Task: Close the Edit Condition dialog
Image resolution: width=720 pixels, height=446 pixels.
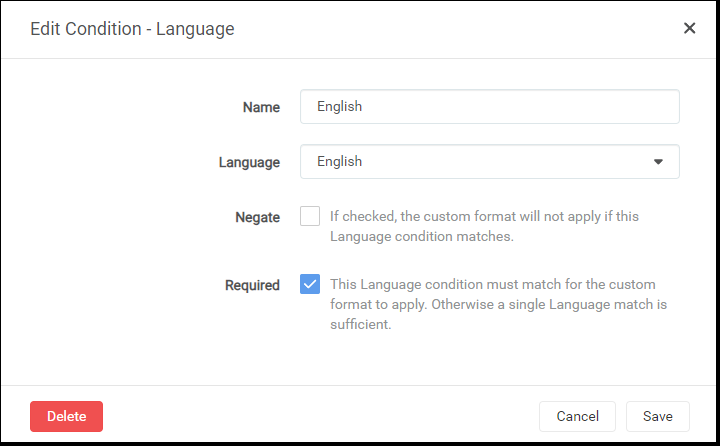Action: click(x=689, y=28)
